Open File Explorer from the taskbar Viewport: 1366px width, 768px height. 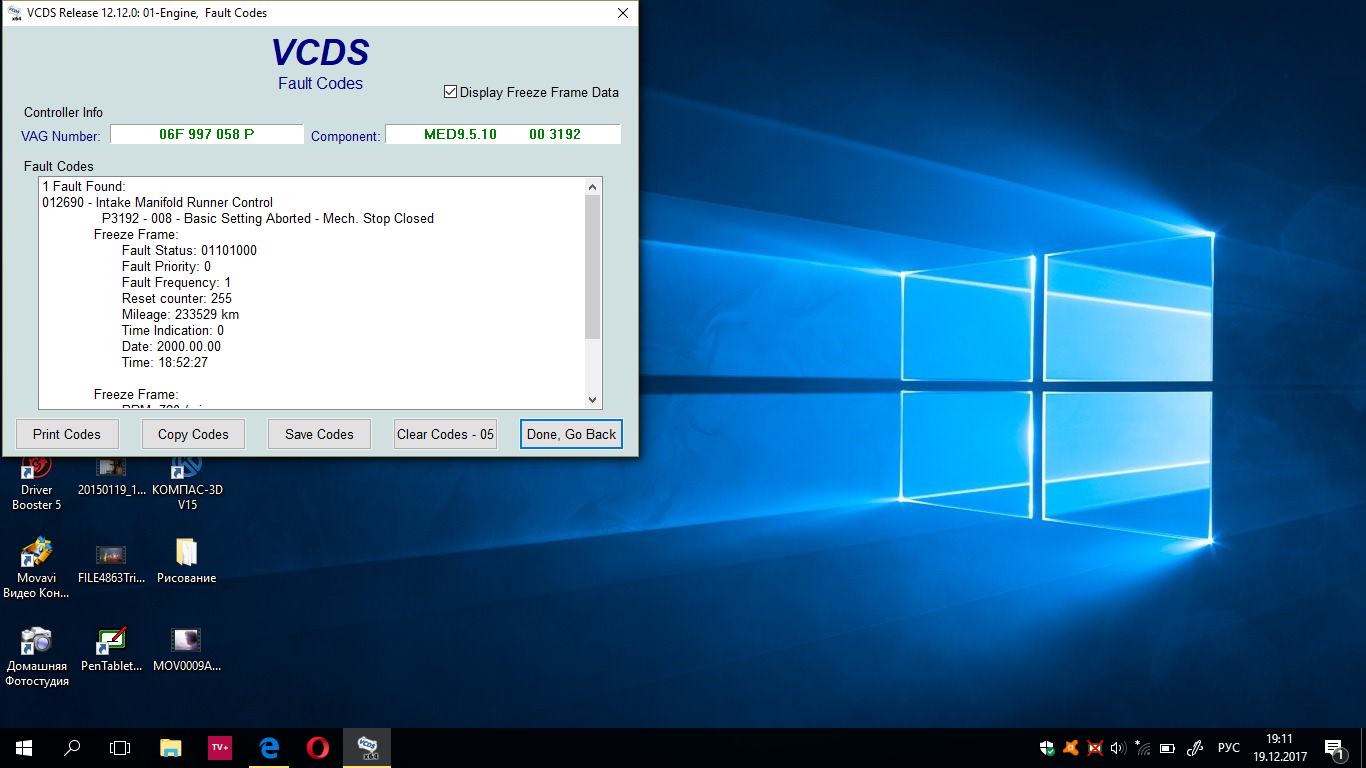(171, 747)
